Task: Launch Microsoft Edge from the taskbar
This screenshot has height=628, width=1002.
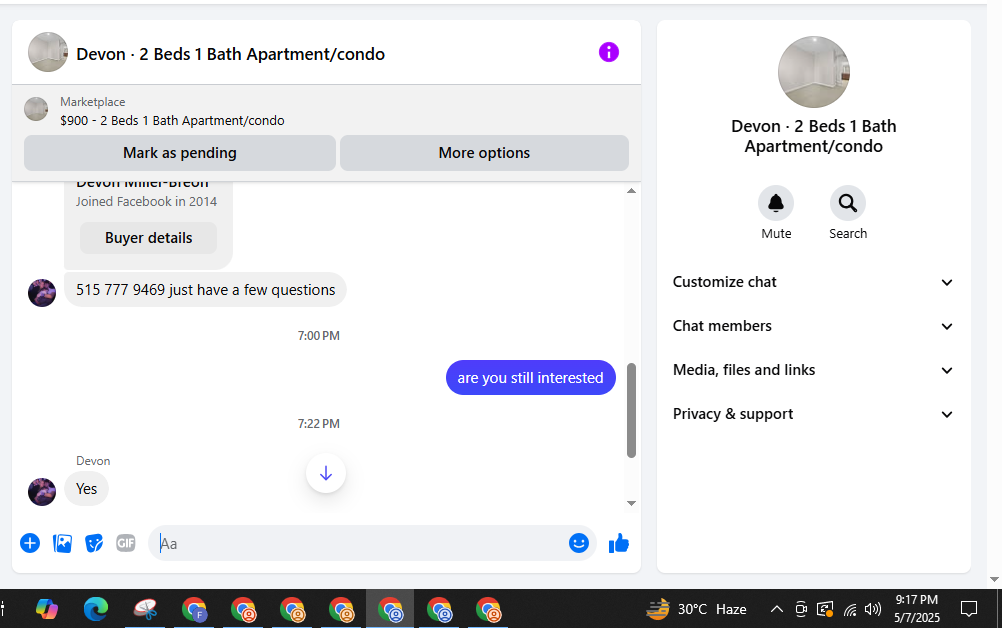Action: [96, 609]
